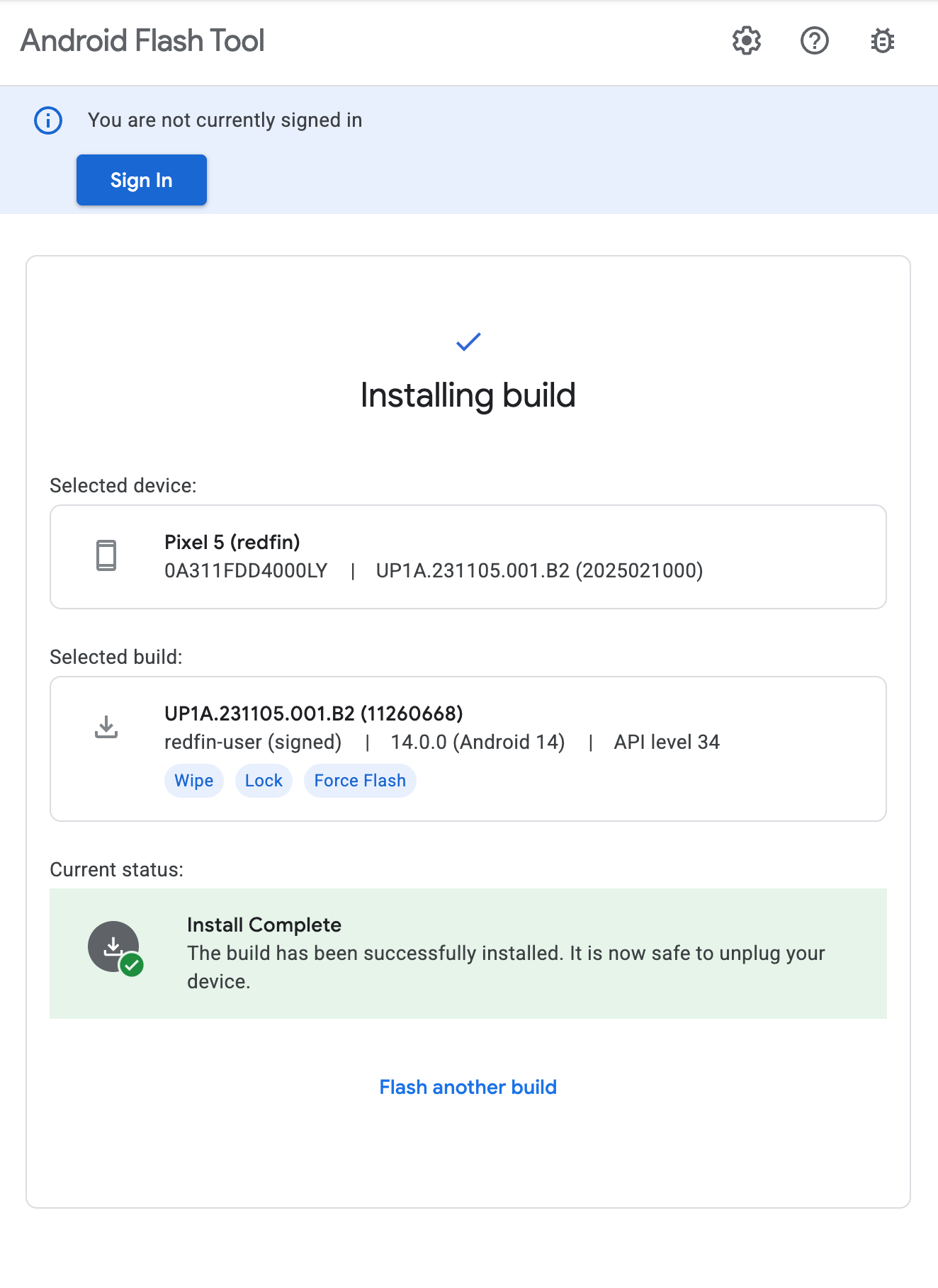Click the Install Complete heading text
Screen dimensions: 938x1288
pos(264,925)
